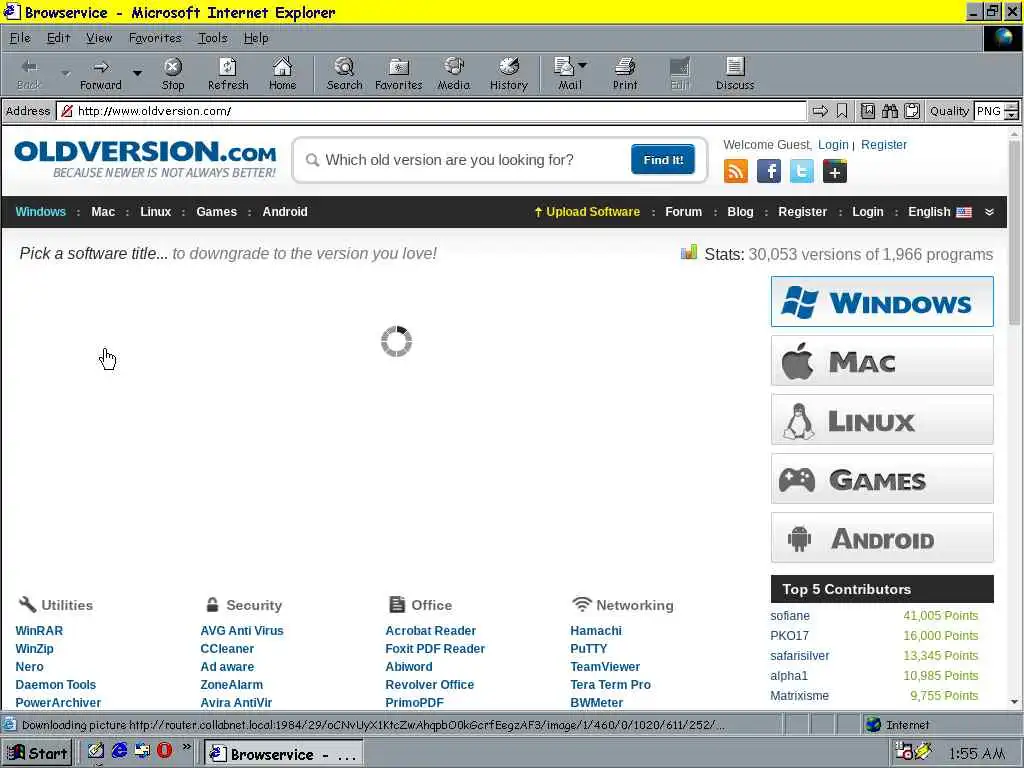The width and height of the screenshot is (1024, 768).
Task: Open contributor sofiane's profile link
Action: pyautogui.click(x=790, y=616)
